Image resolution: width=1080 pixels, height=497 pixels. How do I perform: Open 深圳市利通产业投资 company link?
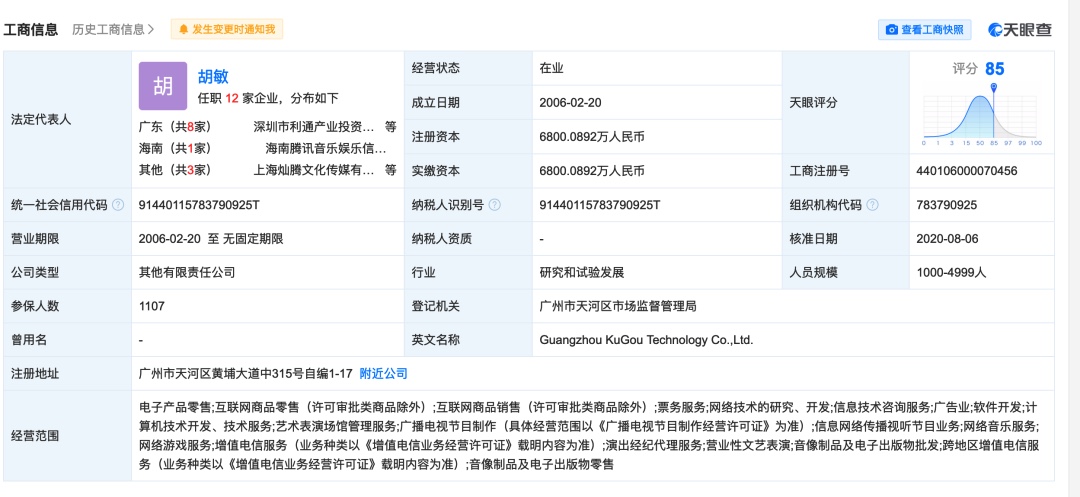pyautogui.click(x=314, y=127)
